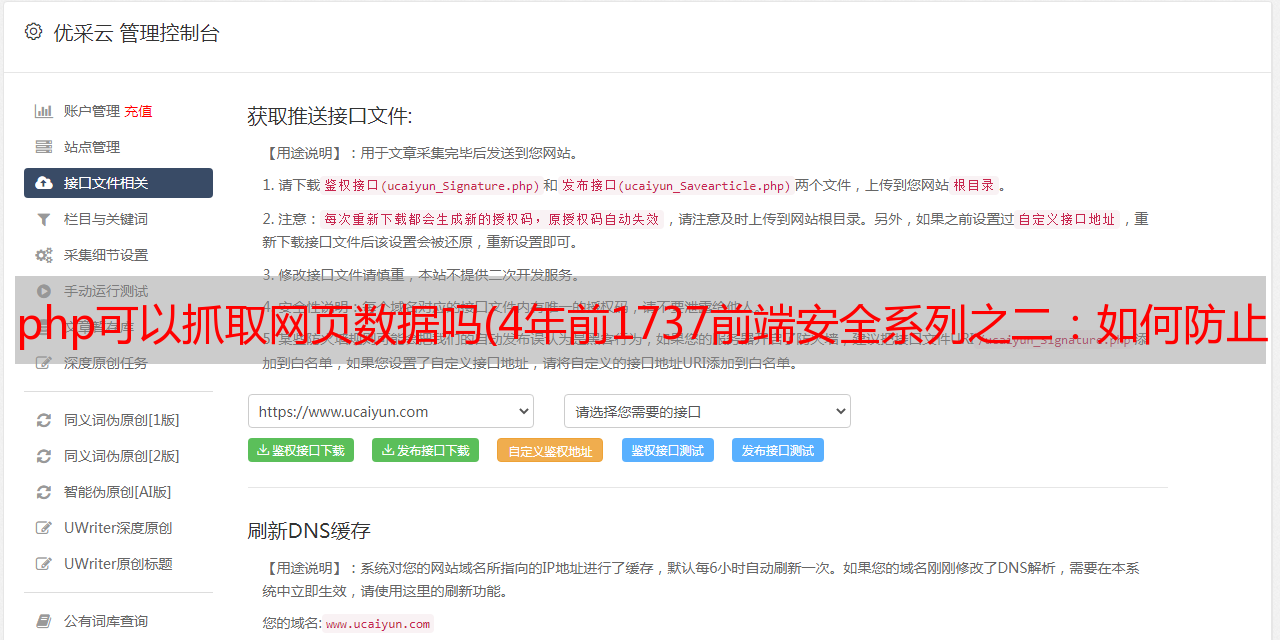Click the code text 发布接口(ucaiyun_Savearticle.php)
This screenshot has width=1280, height=640.
(x=677, y=185)
